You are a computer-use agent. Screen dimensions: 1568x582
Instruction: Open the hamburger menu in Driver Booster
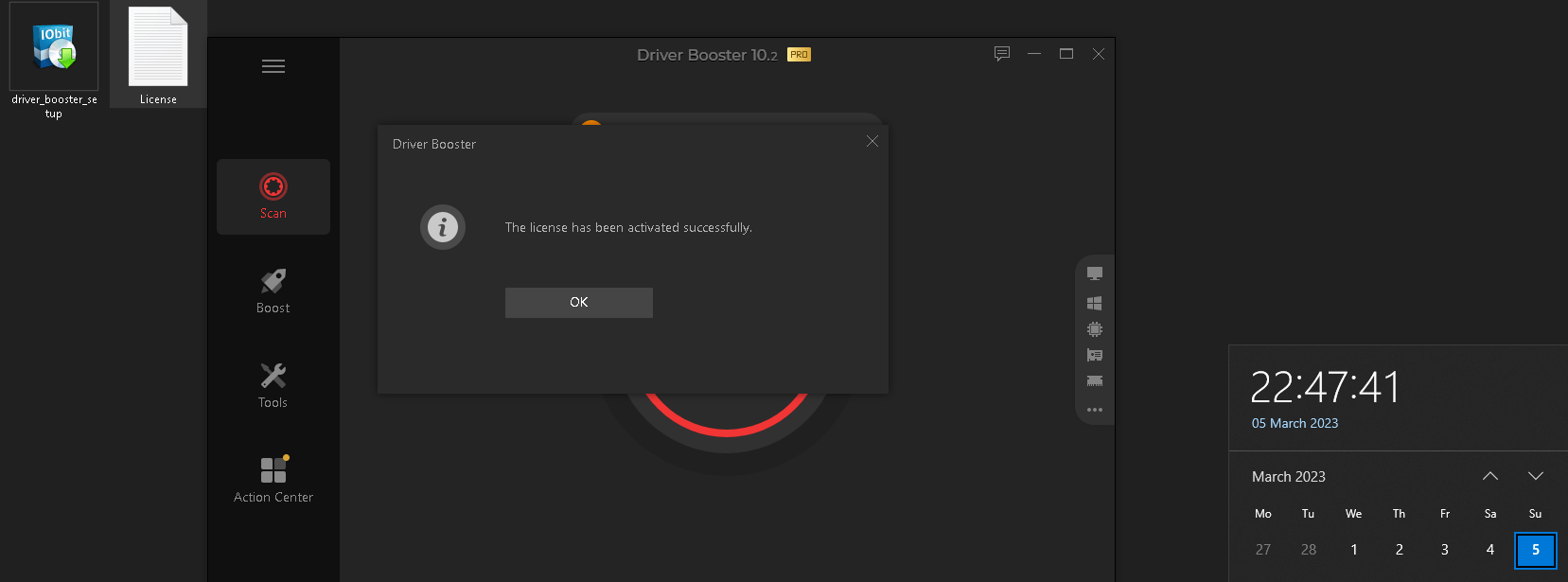click(x=273, y=66)
